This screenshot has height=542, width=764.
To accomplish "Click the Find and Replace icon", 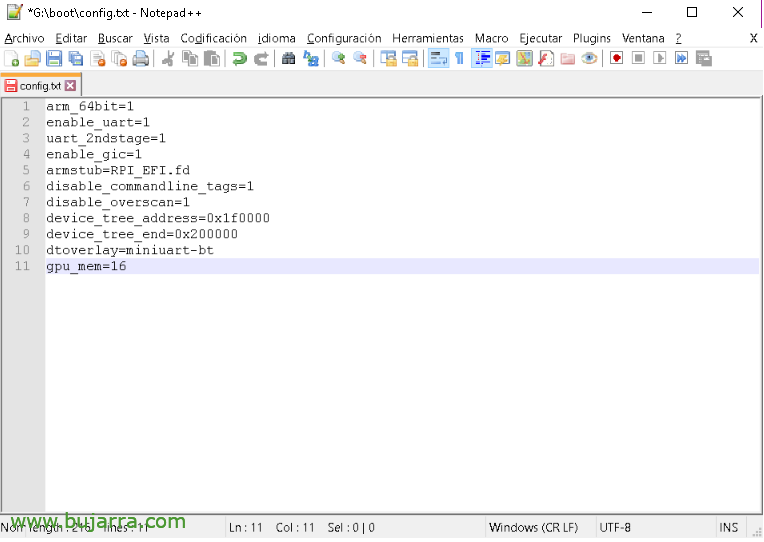I will (310, 58).
